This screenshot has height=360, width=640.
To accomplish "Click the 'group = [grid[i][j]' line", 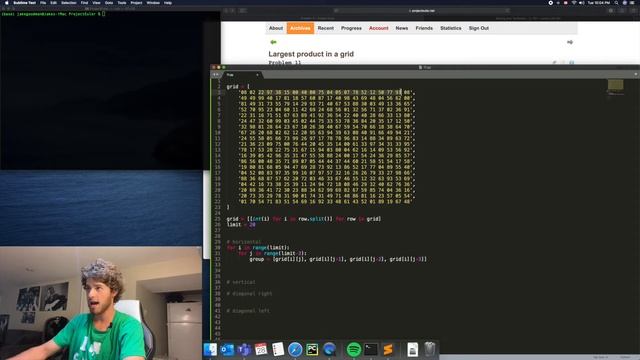I will pyautogui.click(x=338, y=259).
